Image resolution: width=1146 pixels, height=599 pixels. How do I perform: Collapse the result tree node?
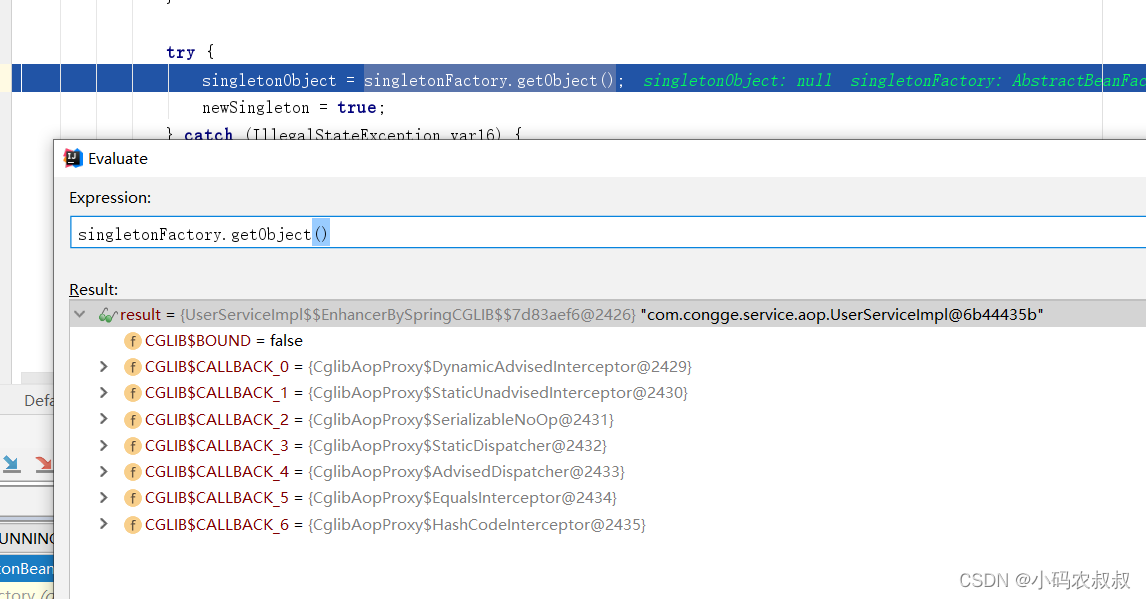[x=80, y=314]
